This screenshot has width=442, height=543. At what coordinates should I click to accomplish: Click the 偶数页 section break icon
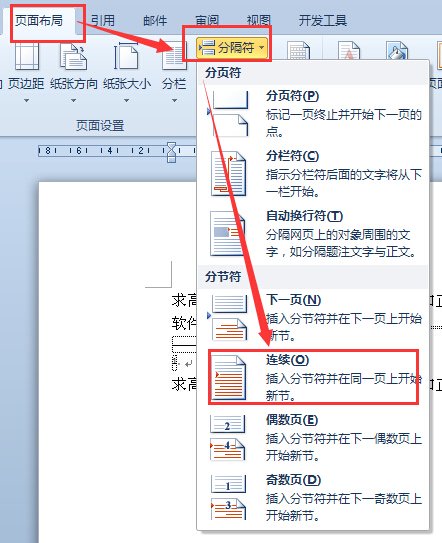[x=228, y=437]
